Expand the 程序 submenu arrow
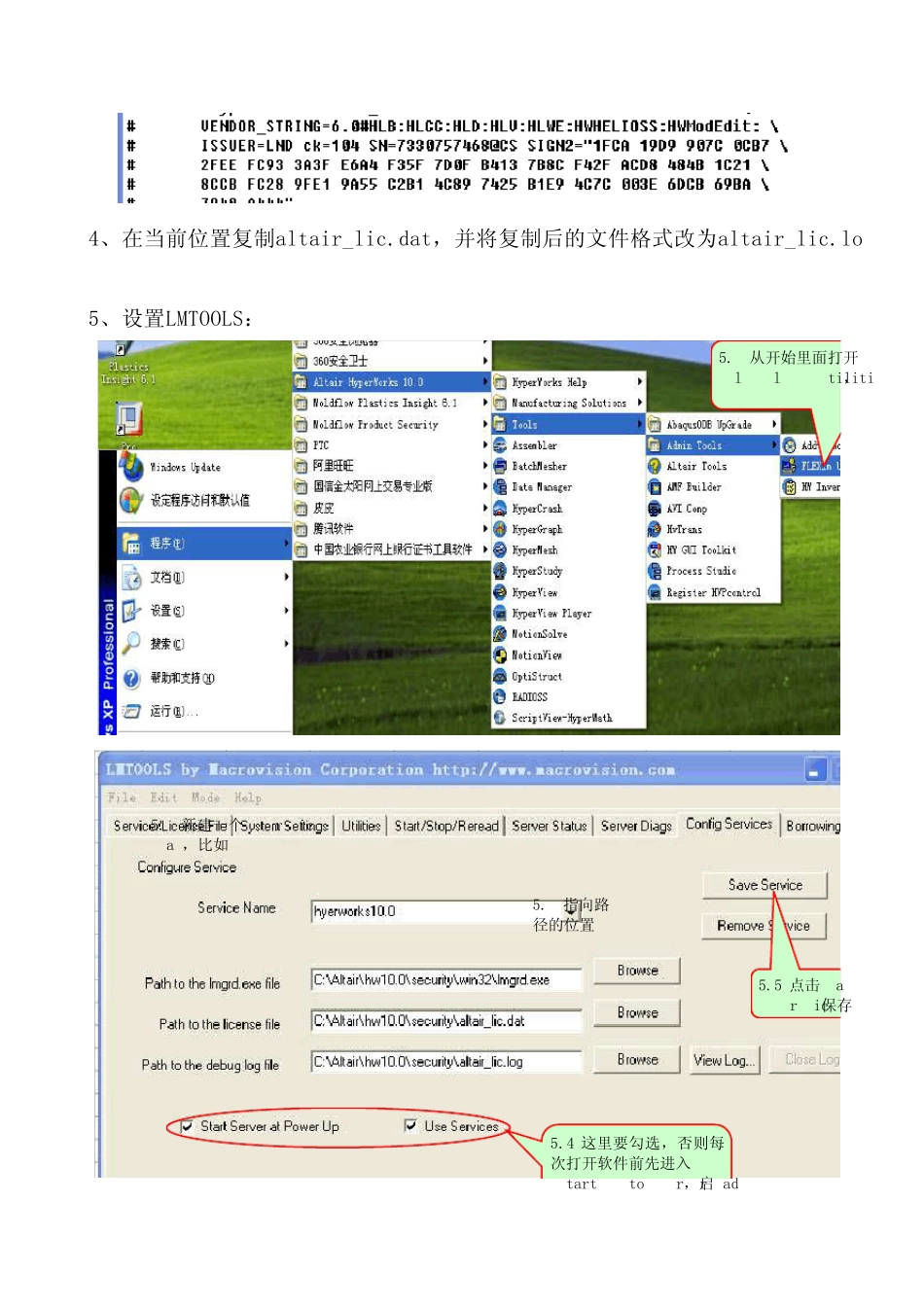The width and height of the screenshot is (924, 1308). [x=286, y=543]
